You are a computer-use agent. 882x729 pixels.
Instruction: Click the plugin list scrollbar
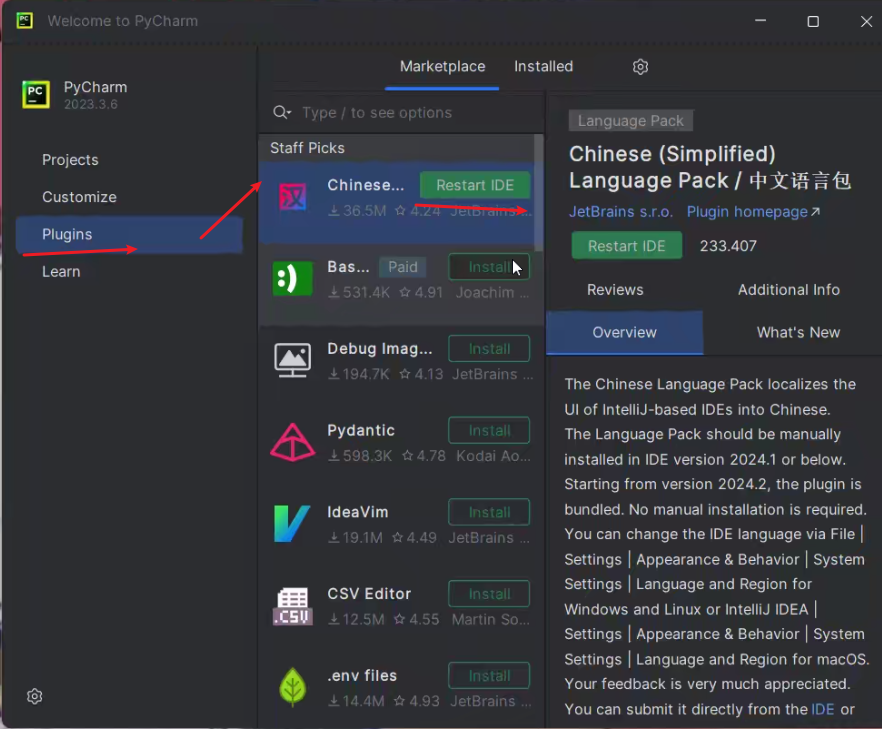[538, 193]
